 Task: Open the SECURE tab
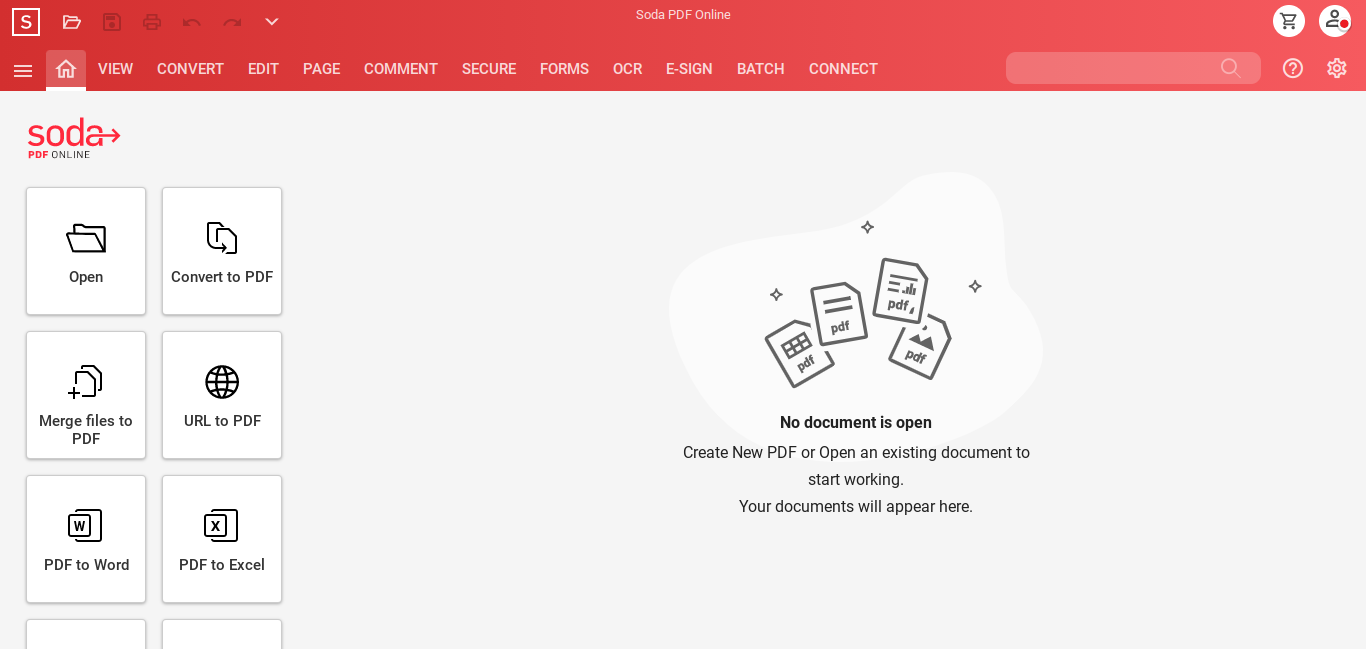[489, 69]
